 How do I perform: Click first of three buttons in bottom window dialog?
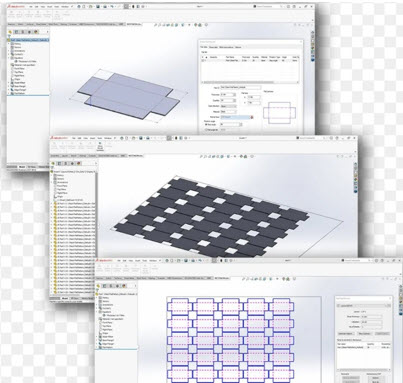click(x=345, y=333)
